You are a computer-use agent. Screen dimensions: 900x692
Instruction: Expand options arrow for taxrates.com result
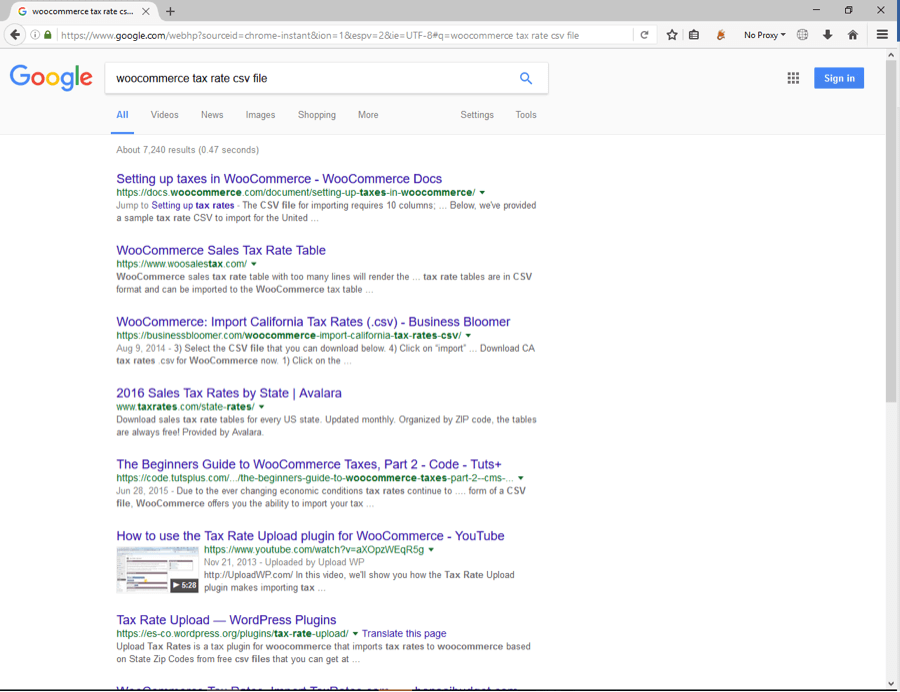[x=262, y=407]
